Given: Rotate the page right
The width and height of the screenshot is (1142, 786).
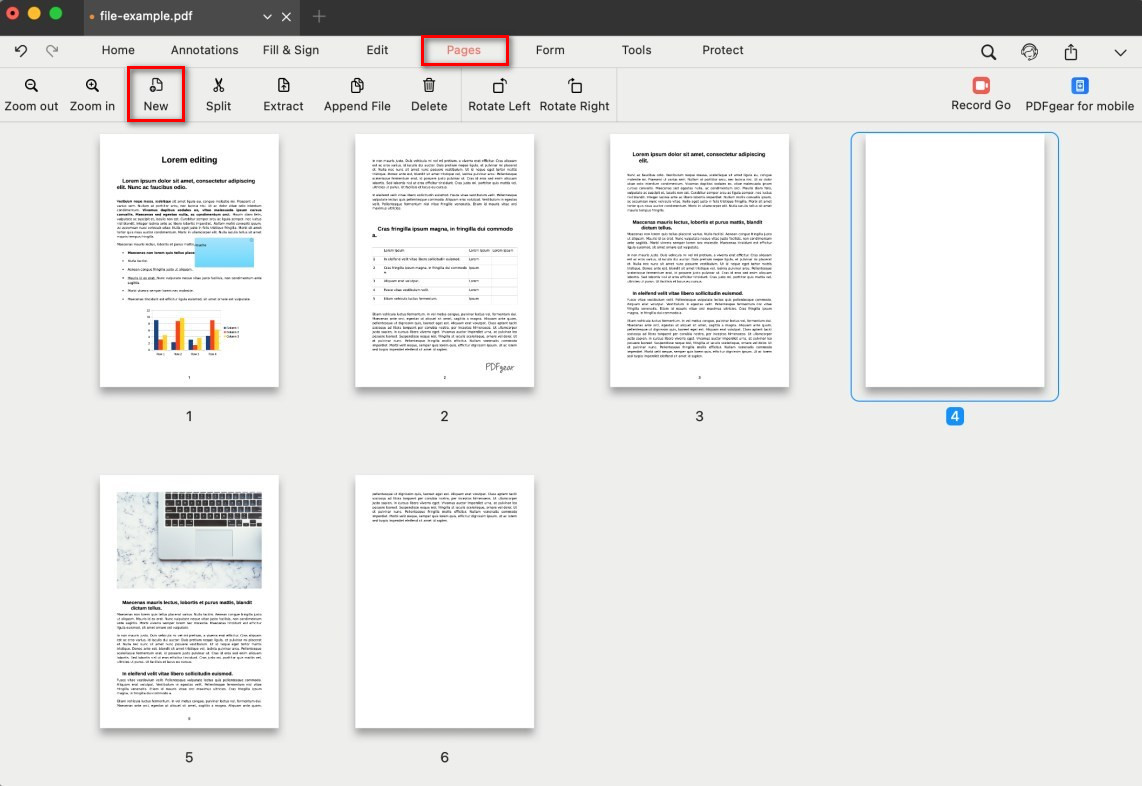Looking at the screenshot, I should tap(574, 87).
